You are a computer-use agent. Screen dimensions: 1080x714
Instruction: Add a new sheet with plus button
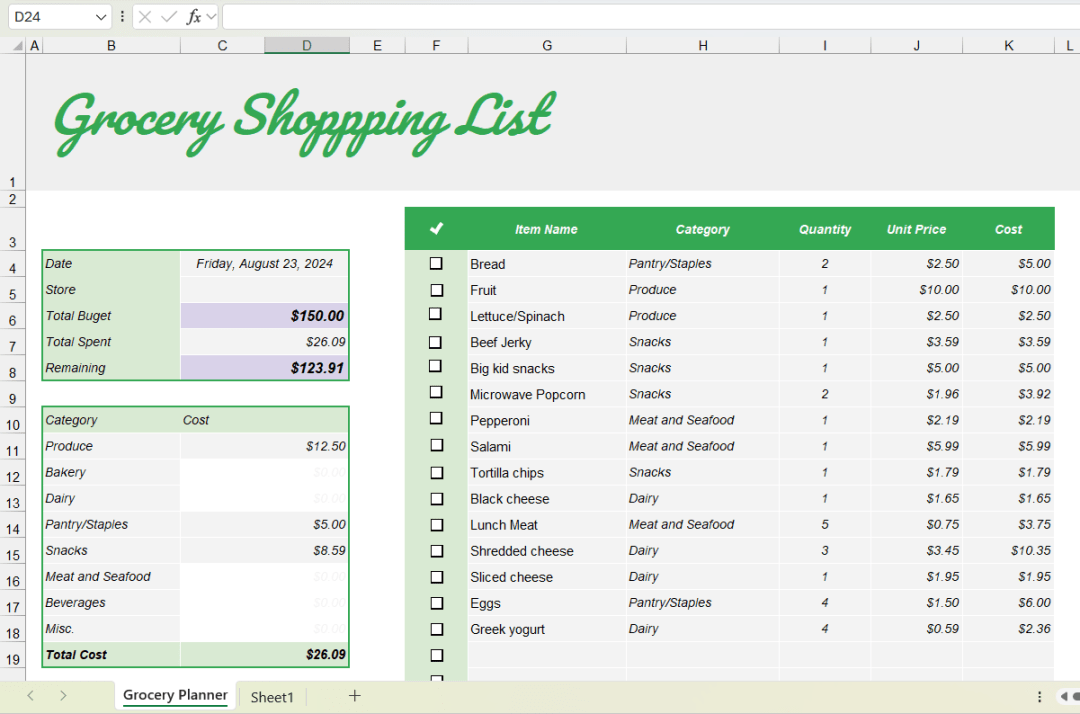355,696
